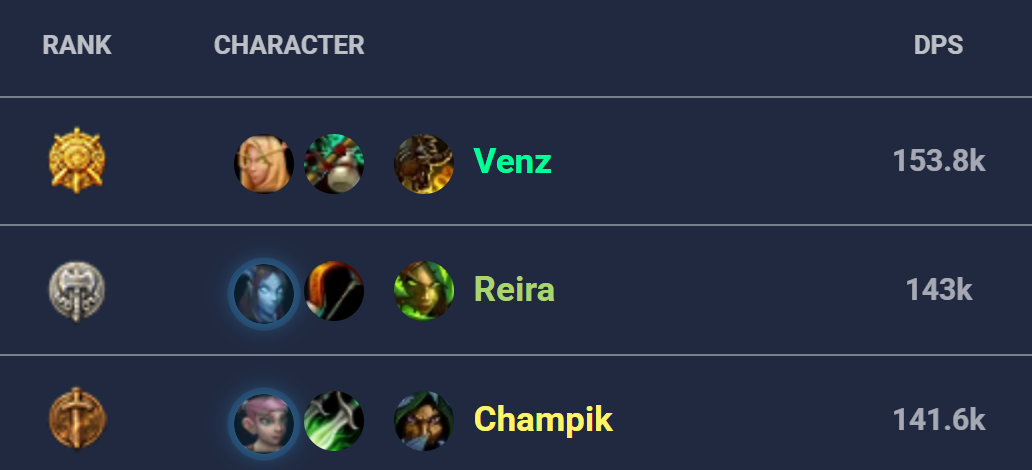
Task: Click the silver second-place rank medal
Action: 77,291
